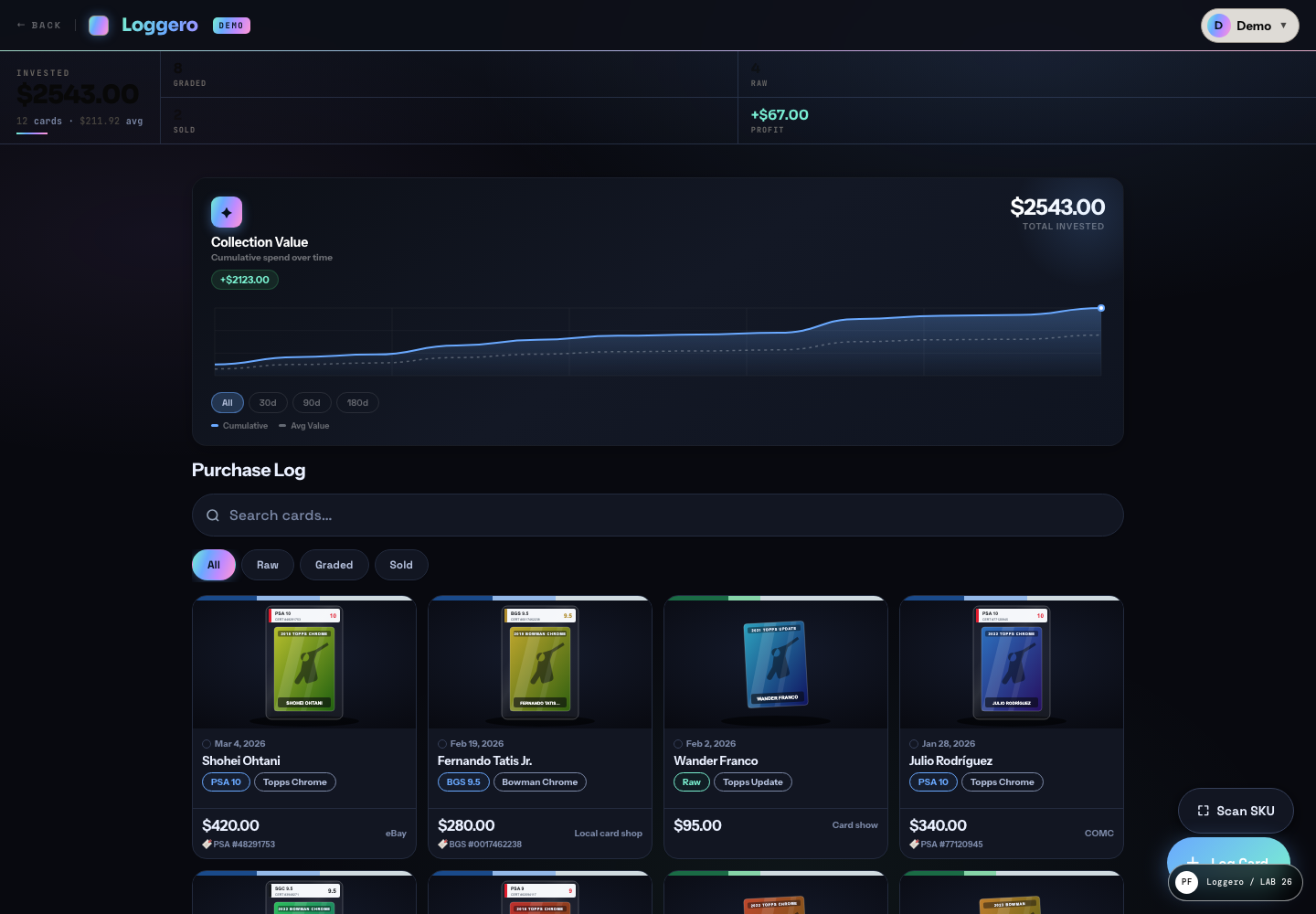
Task: Click PSA 10 tag on Julio Rodríguez
Action: tap(933, 782)
